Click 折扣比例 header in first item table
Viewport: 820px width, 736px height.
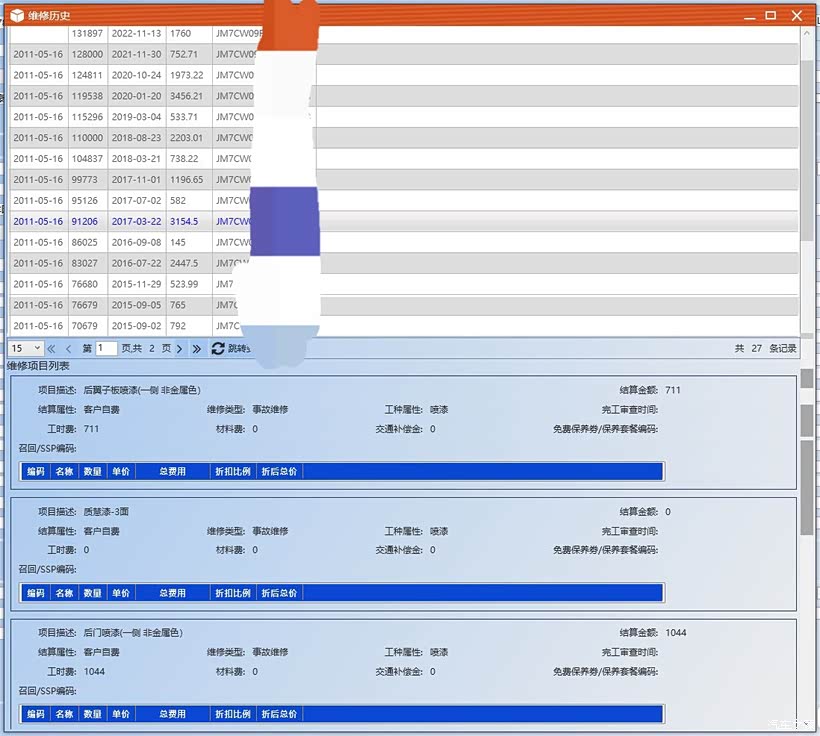click(231, 471)
